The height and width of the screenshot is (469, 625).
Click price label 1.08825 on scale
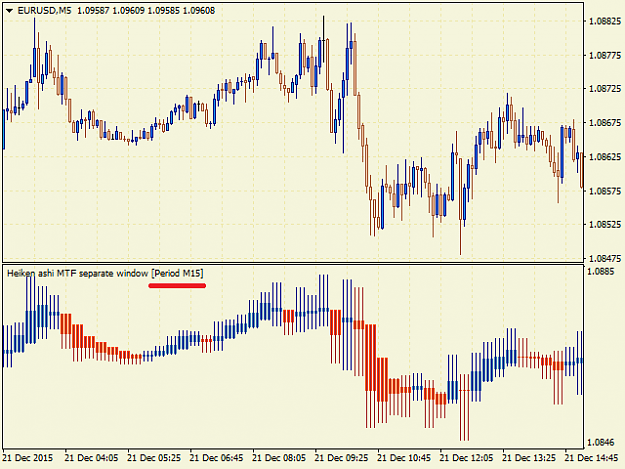[x=605, y=21]
